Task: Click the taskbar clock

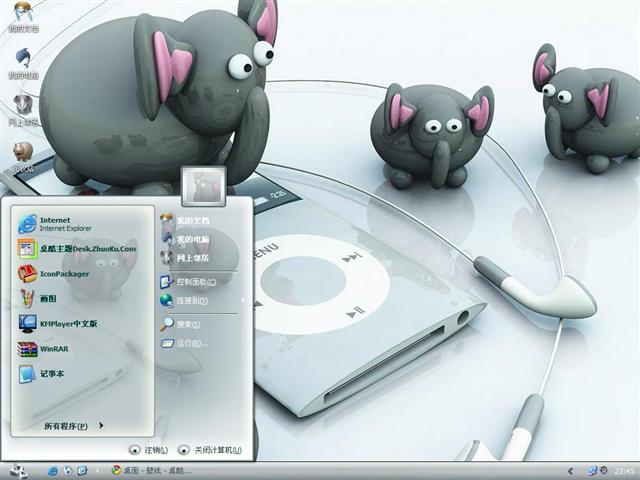Action: click(623, 471)
